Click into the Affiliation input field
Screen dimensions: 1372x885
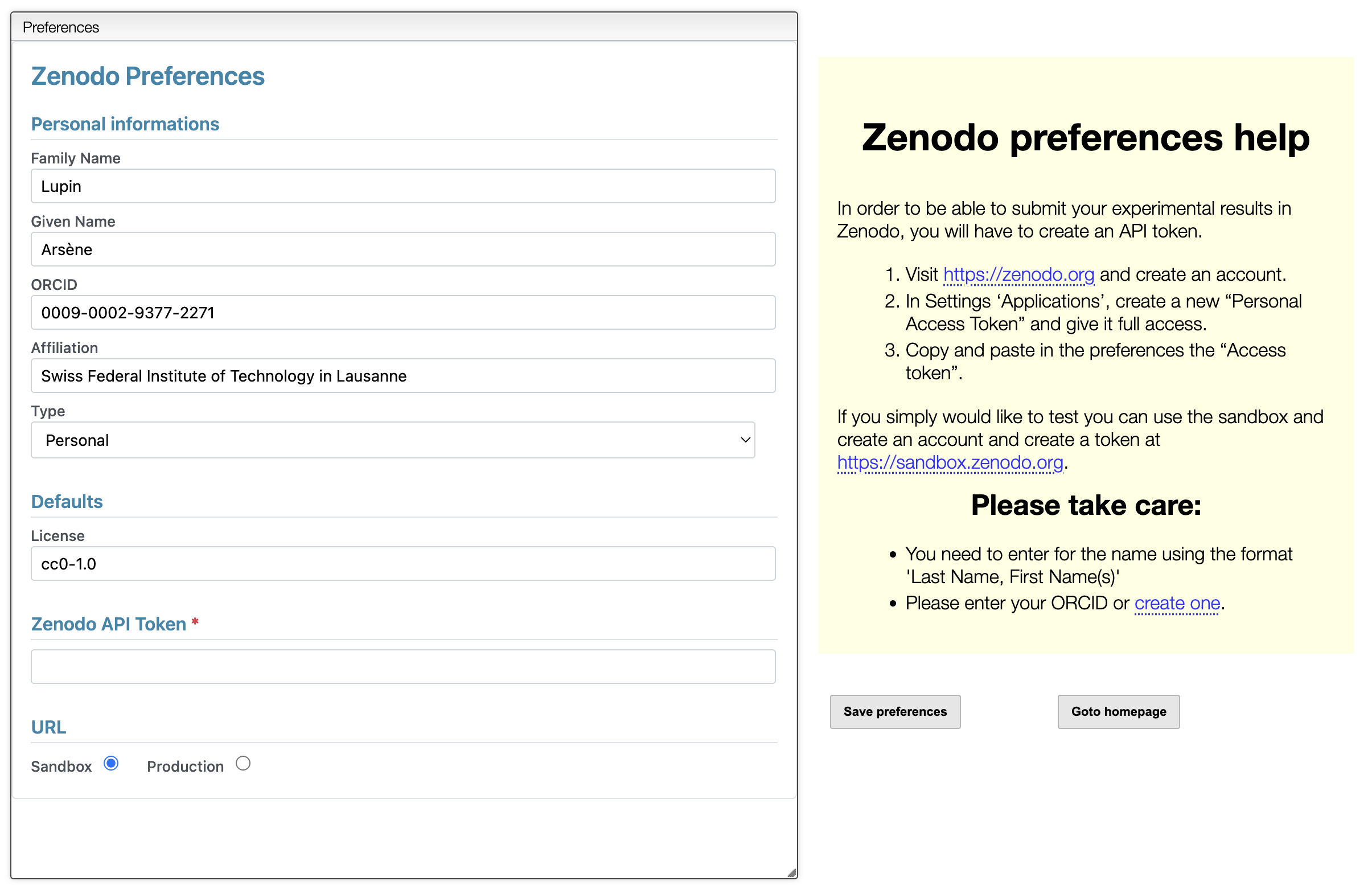pyautogui.click(x=404, y=376)
